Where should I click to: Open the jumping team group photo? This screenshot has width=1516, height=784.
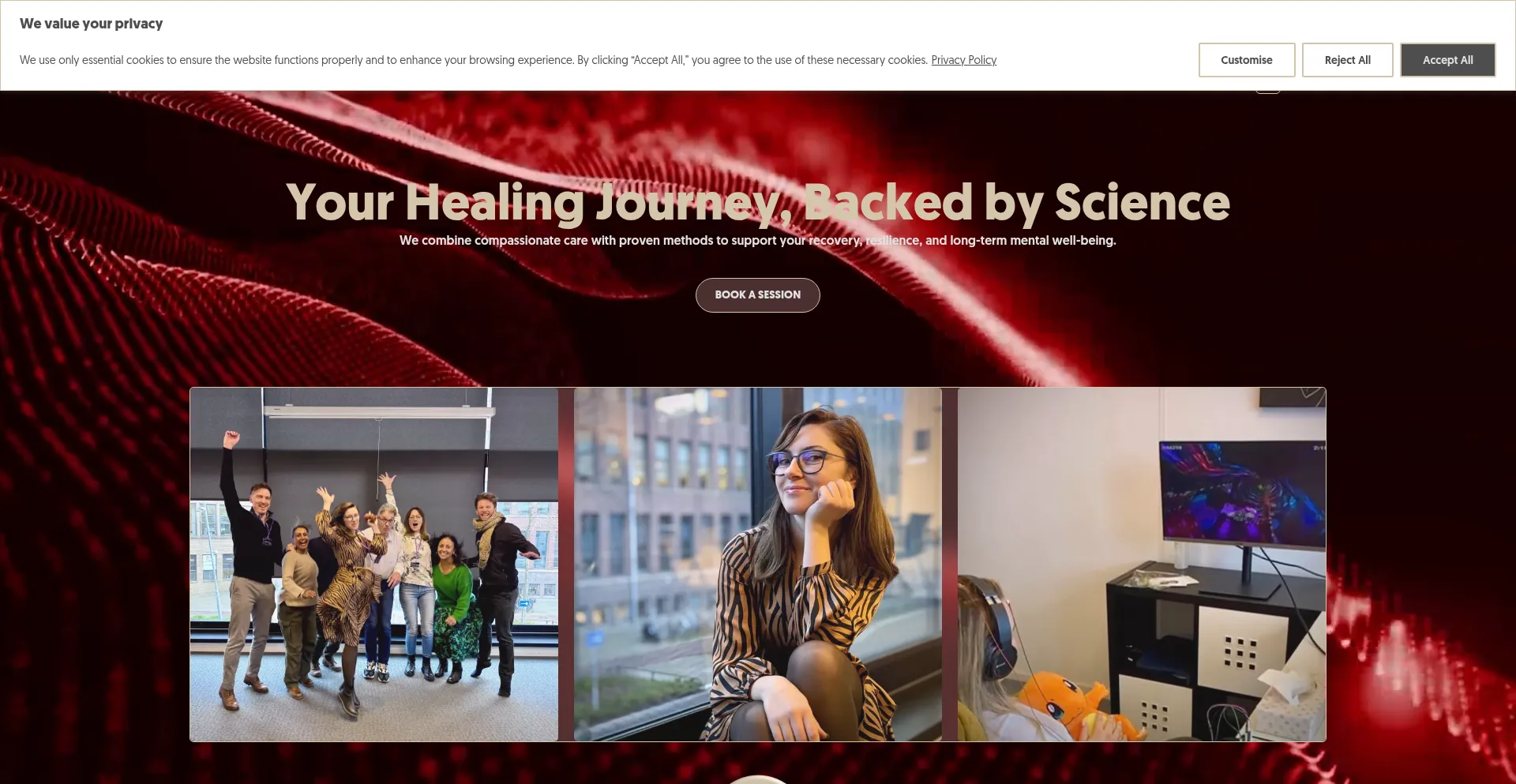click(373, 564)
